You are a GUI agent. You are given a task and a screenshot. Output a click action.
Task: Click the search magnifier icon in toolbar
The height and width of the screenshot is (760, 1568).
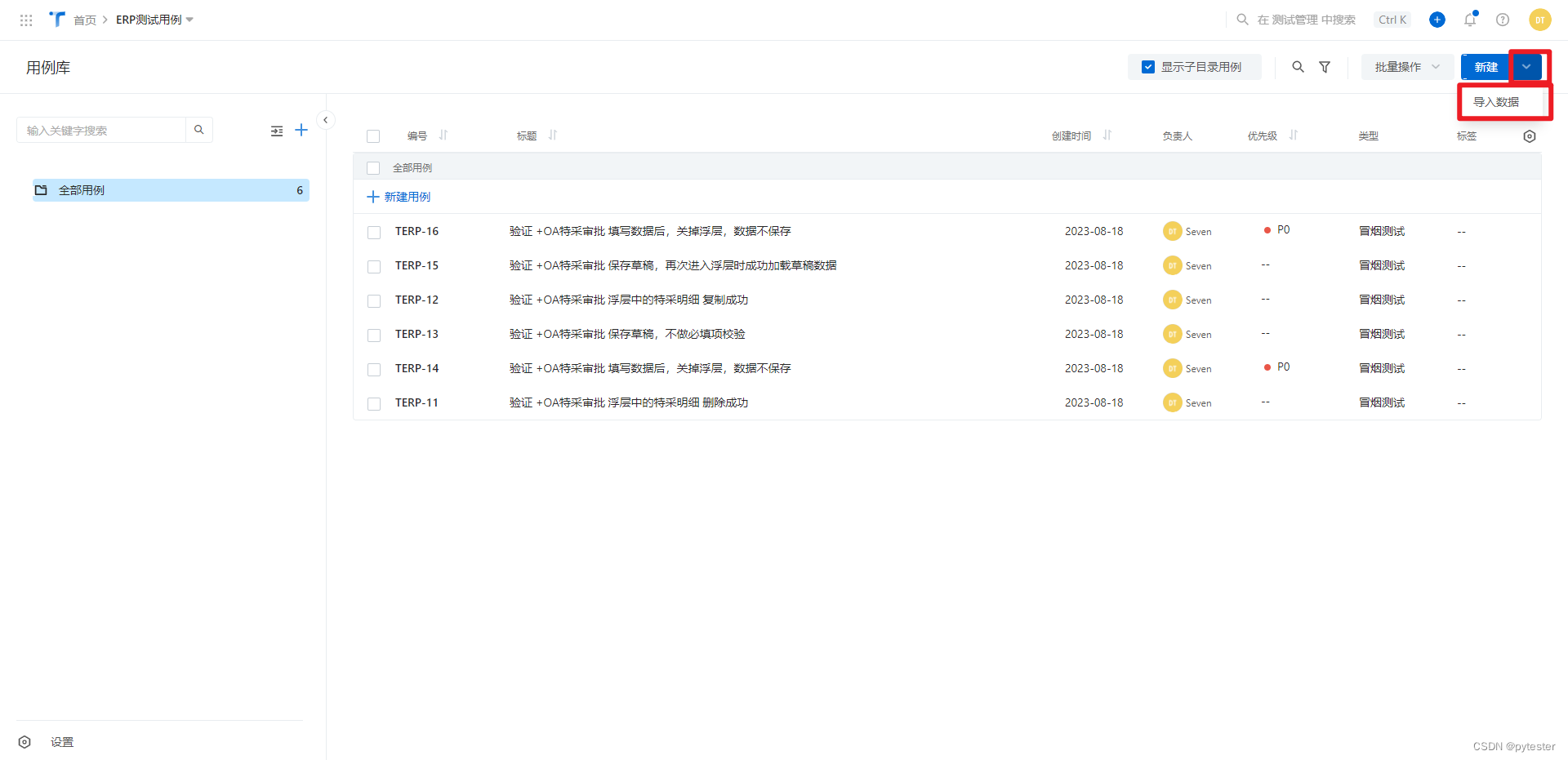click(x=1298, y=67)
